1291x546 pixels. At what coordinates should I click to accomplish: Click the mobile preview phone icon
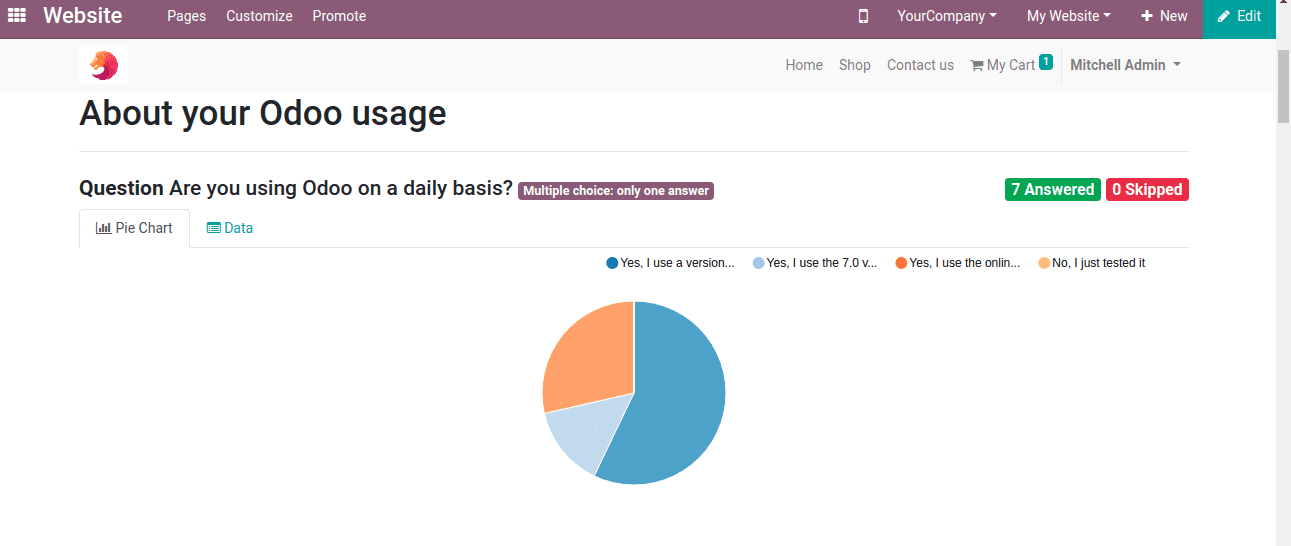[x=863, y=16]
